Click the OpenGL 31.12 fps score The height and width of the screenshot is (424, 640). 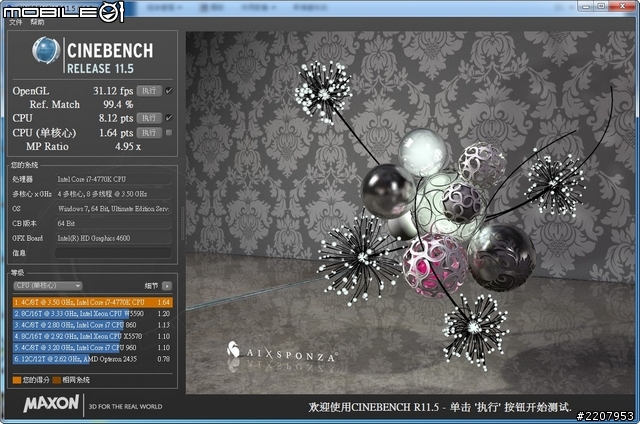pyautogui.click(x=113, y=91)
